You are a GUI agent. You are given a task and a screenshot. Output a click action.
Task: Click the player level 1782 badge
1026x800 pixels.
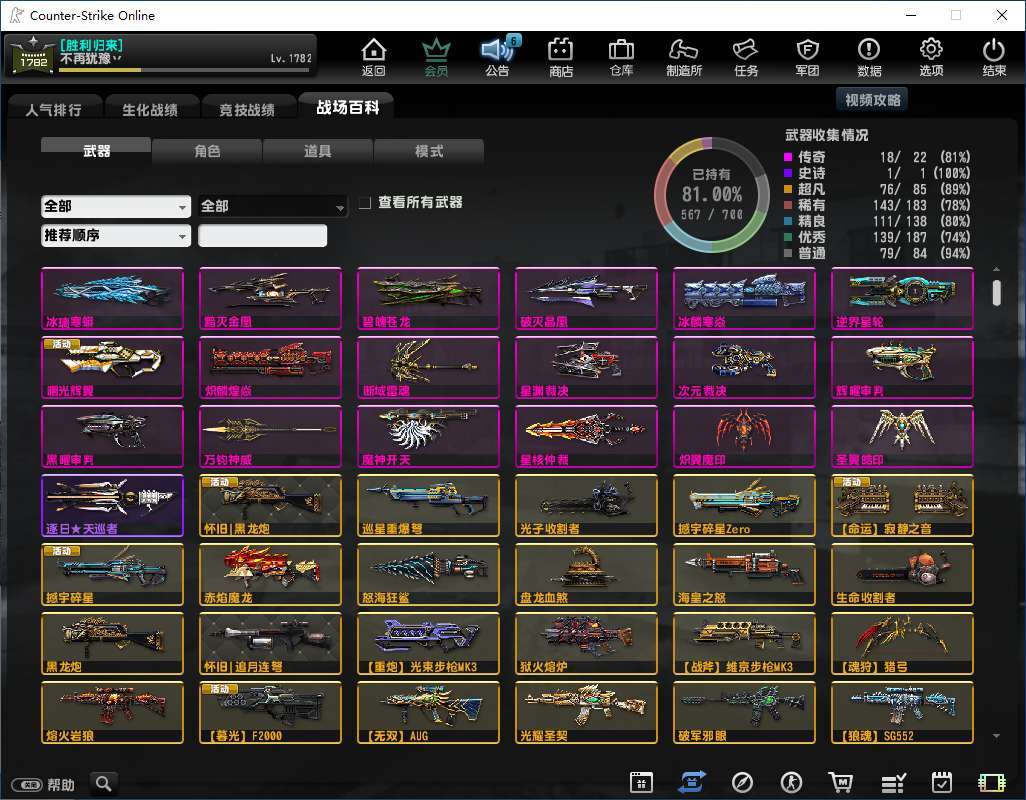pyautogui.click(x=33, y=56)
